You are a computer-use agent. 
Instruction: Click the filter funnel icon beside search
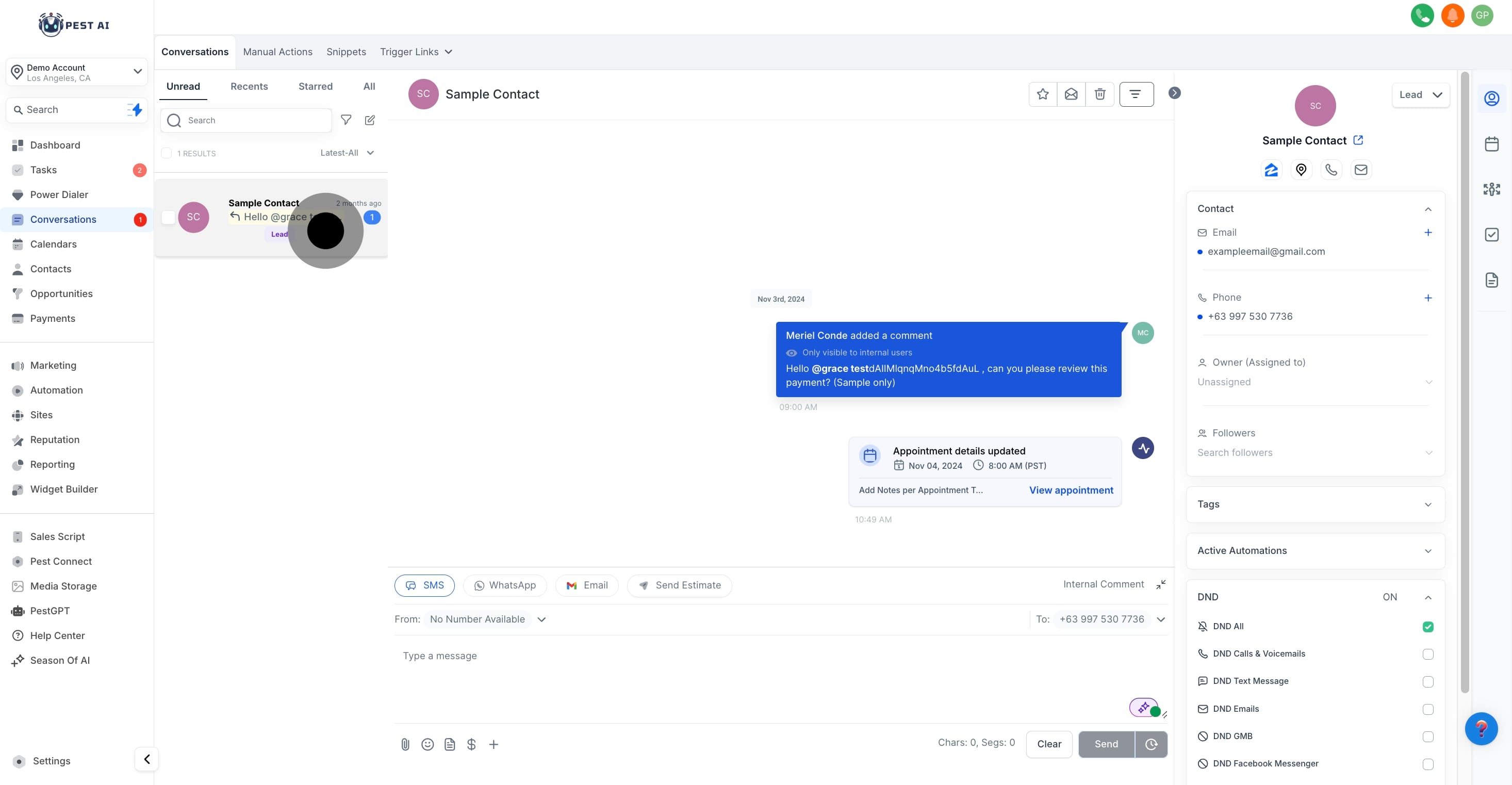pos(347,120)
